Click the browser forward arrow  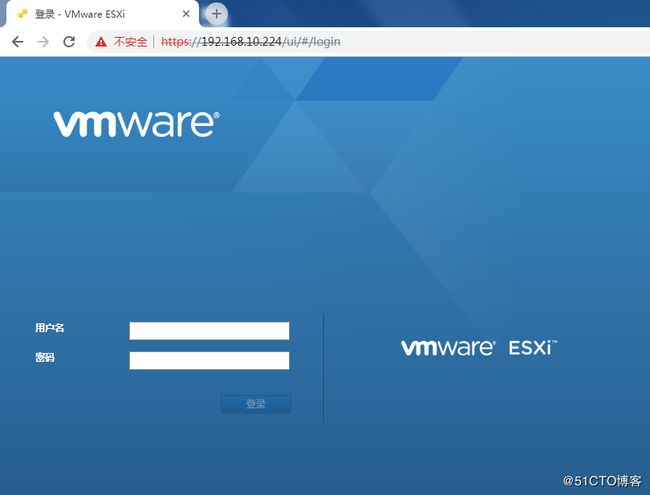click(x=43, y=41)
